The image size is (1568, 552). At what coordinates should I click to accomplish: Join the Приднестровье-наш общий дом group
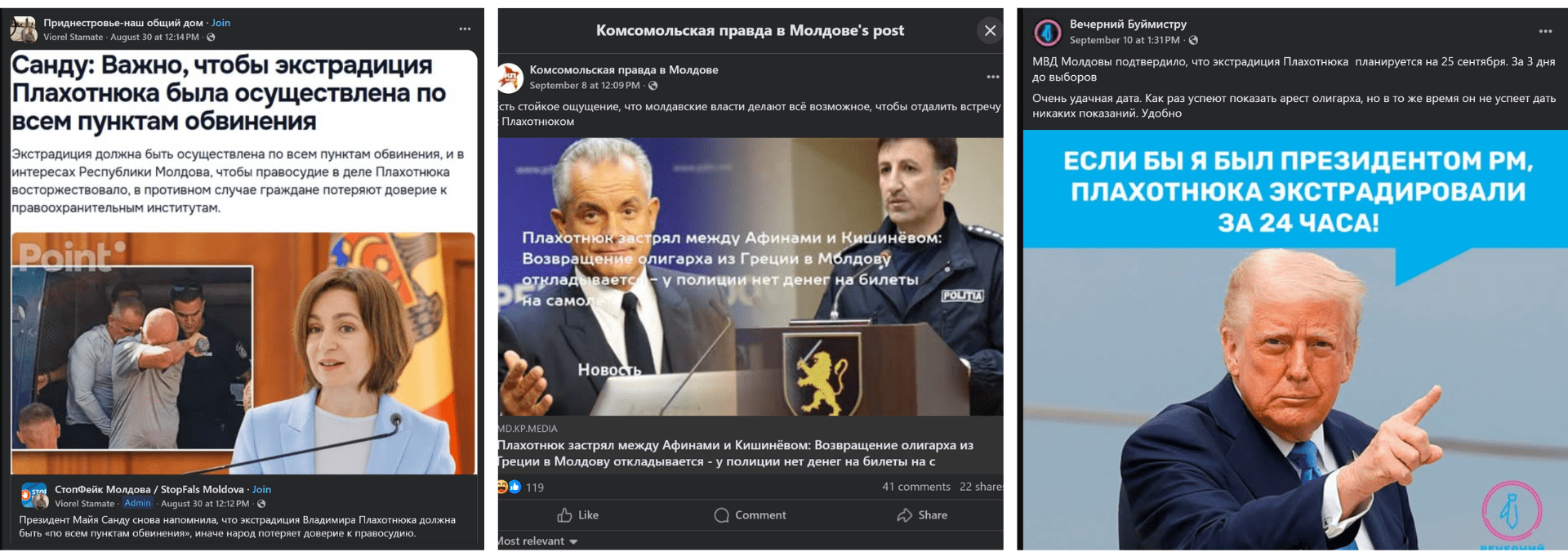[x=220, y=23]
